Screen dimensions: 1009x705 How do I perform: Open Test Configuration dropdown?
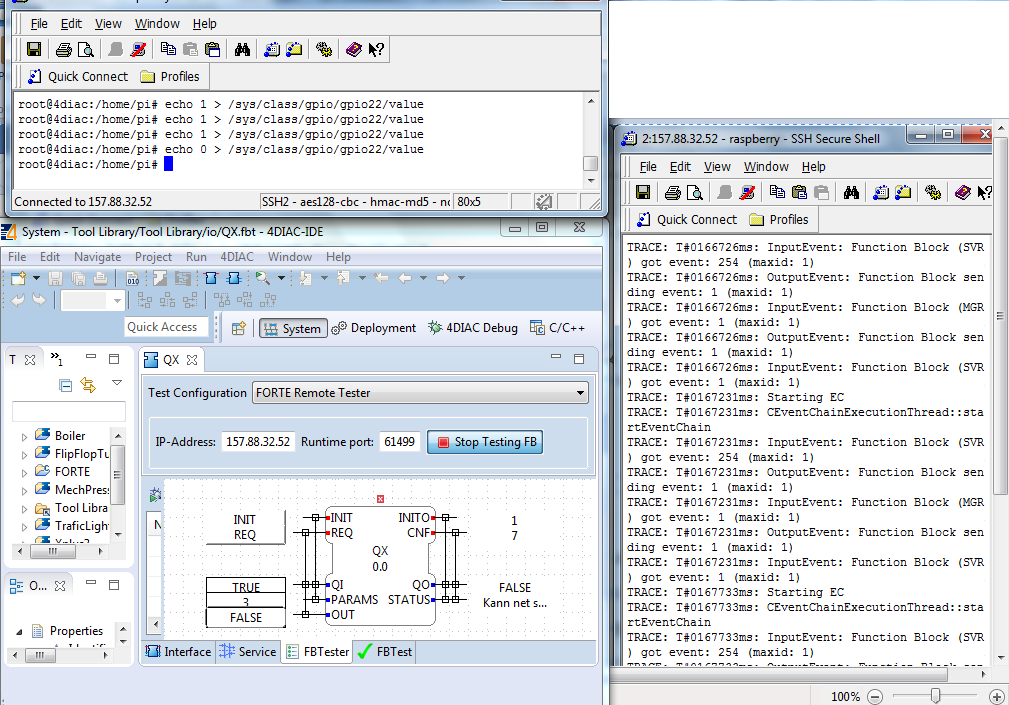point(420,393)
